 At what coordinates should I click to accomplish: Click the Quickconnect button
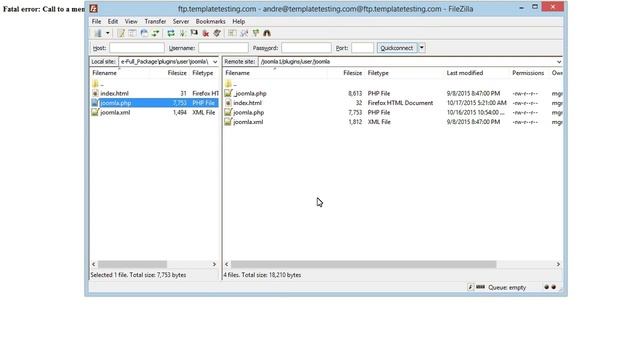pyautogui.click(x=397, y=48)
